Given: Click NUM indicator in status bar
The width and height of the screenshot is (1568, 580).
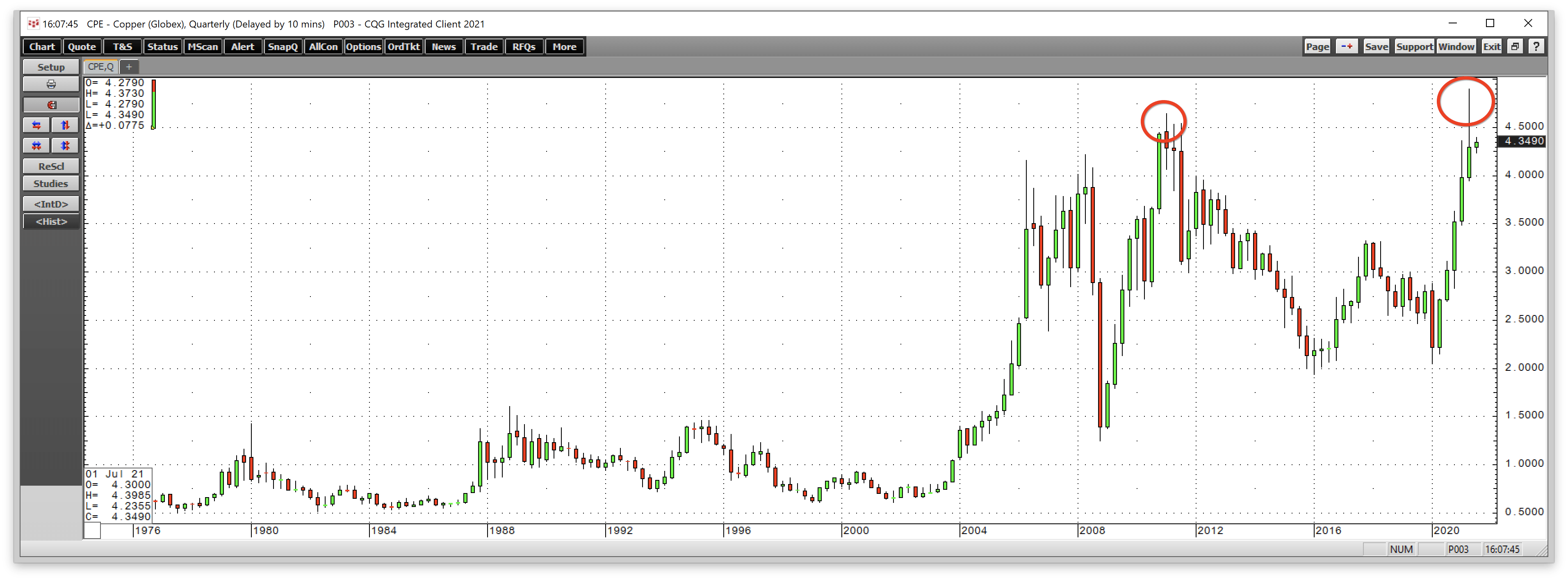Looking at the screenshot, I should click(1401, 549).
